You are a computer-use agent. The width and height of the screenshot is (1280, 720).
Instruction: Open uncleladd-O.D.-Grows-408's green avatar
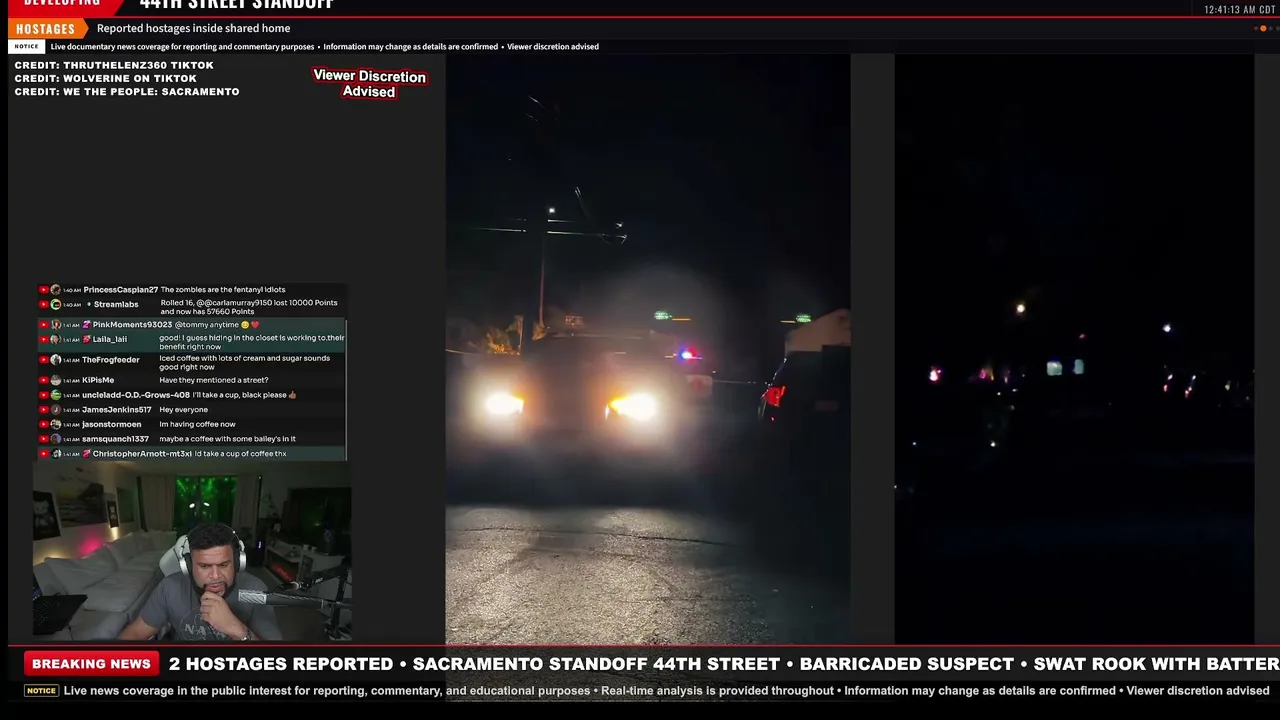[56, 395]
